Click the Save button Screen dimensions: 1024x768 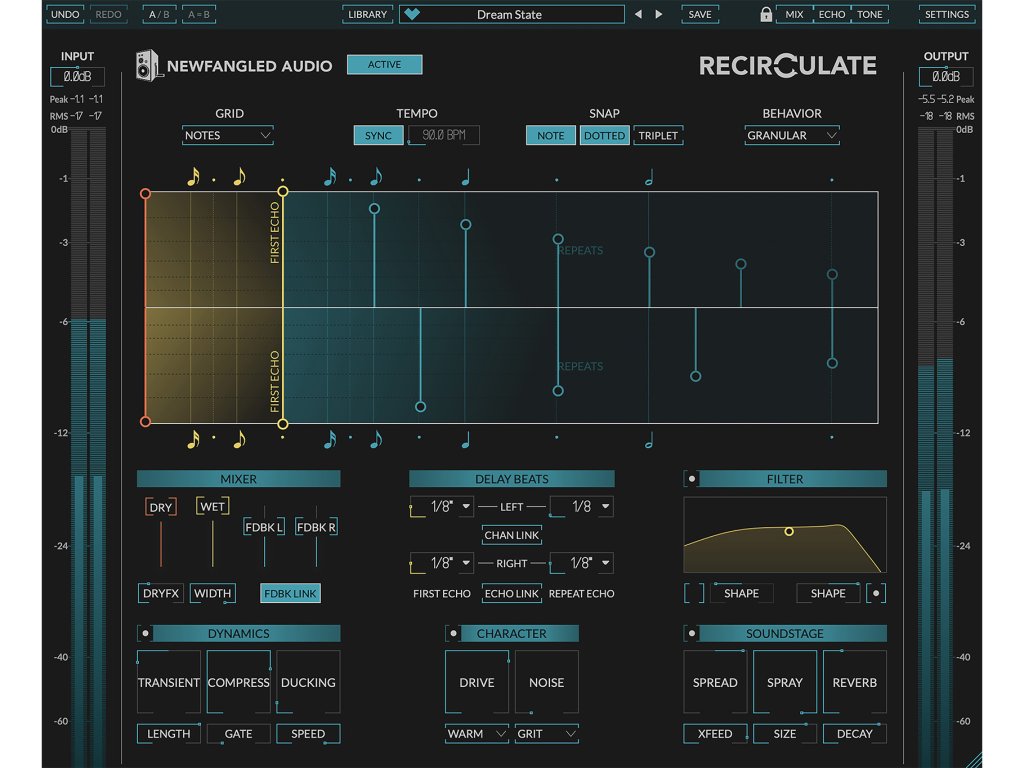pos(700,15)
